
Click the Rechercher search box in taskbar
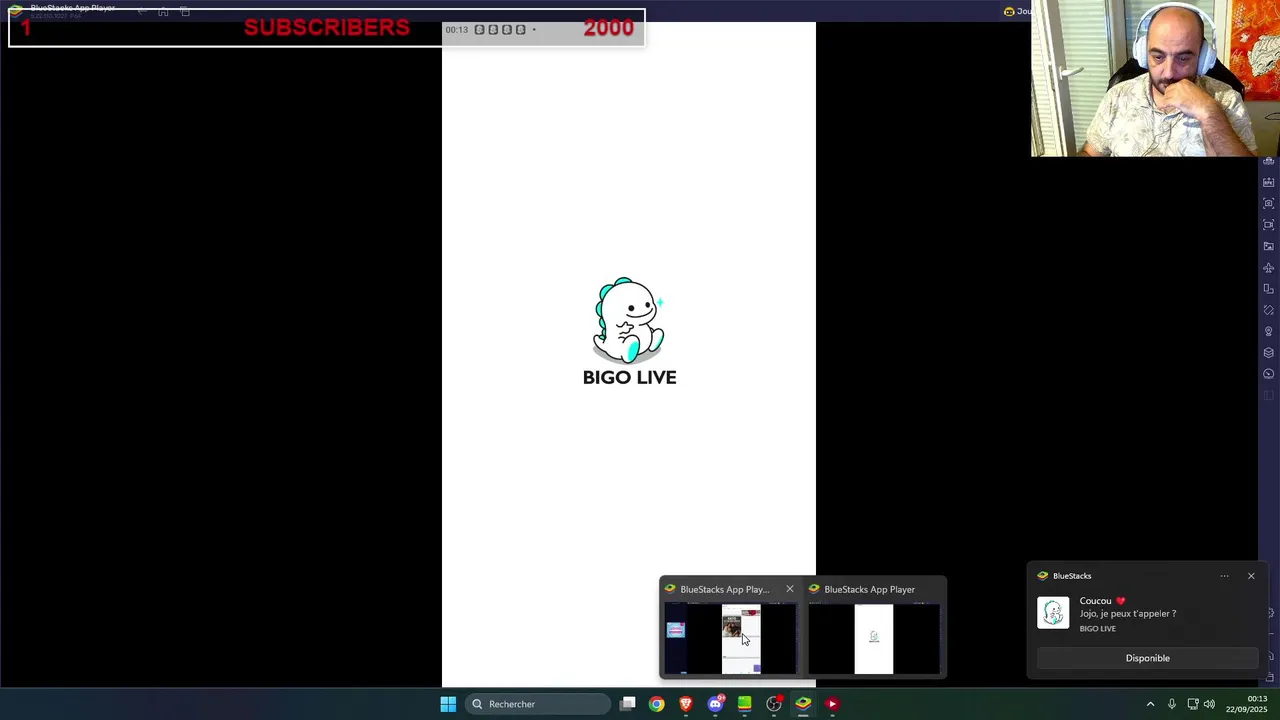[x=538, y=704]
